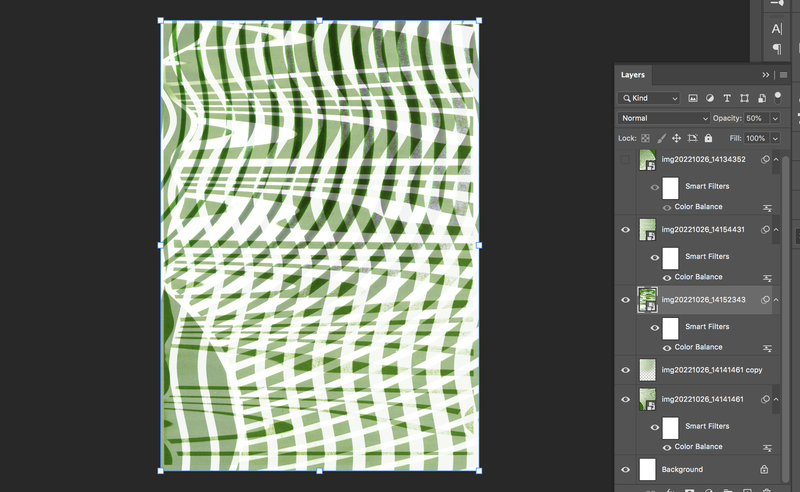Click smart filter mask under img20221026_14134352
The width and height of the screenshot is (800, 492).
point(670,188)
